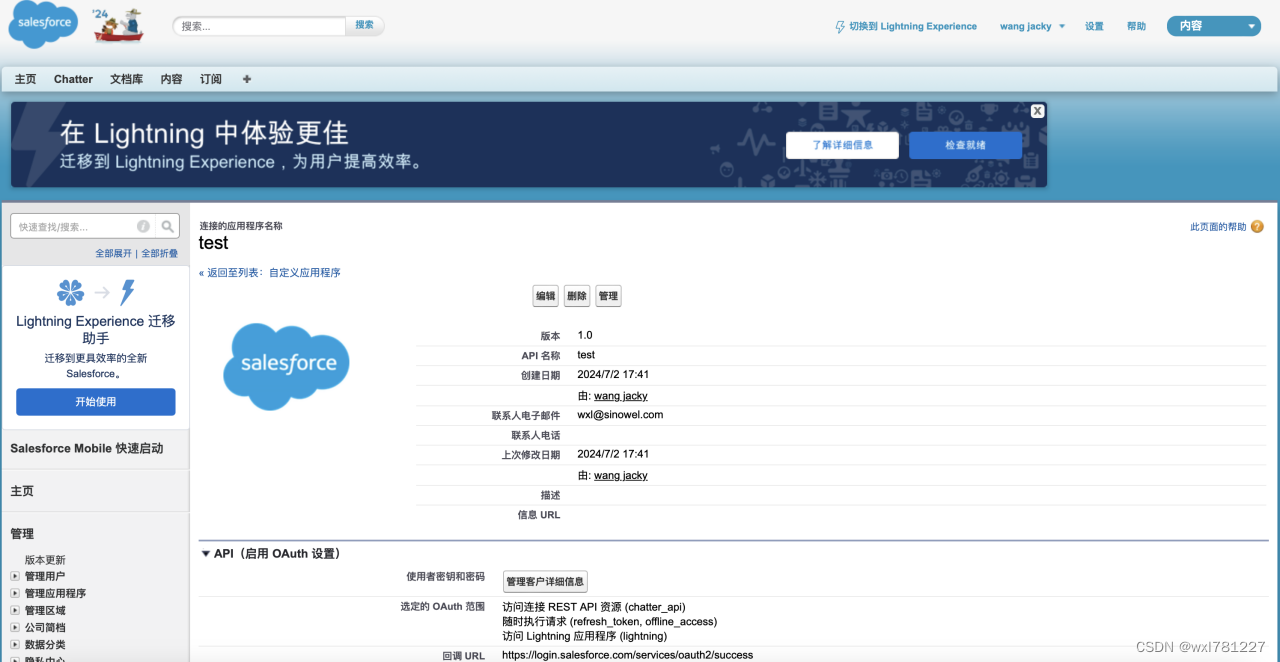Click the 检查就绪 banner button
This screenshot has height=662, width=1280.
pyautogui.click(x=965, y=145)
